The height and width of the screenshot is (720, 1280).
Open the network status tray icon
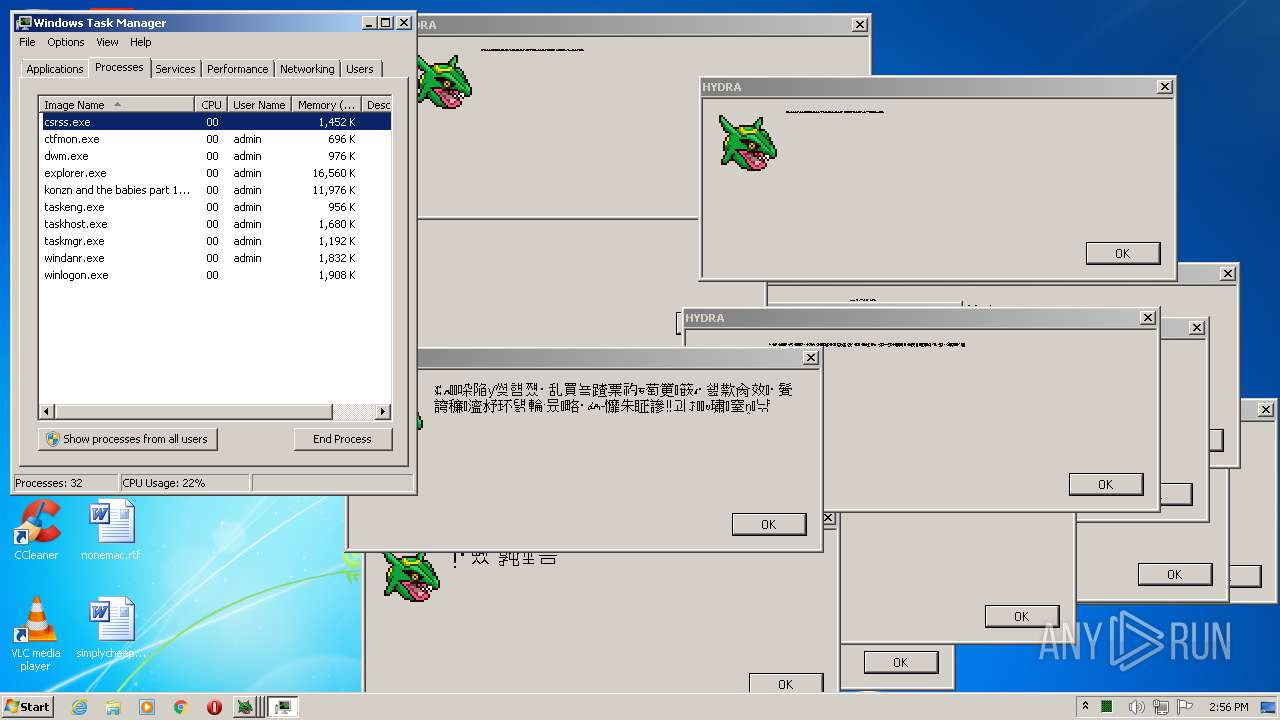pos(1162,707)
